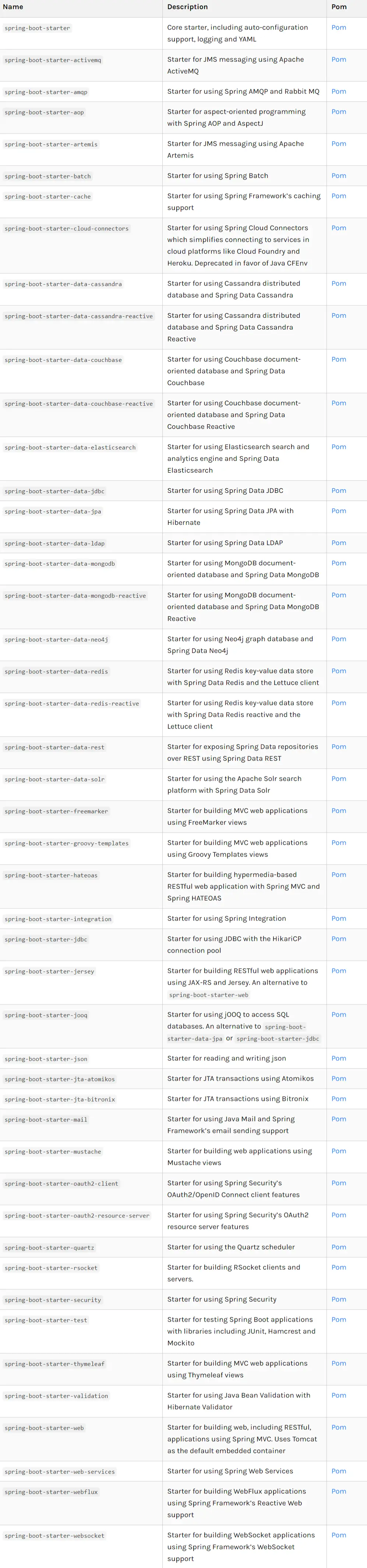Open Pom link for spring-boot-starter-data-rest
The image size is (367, 1568).
point(338,747)
